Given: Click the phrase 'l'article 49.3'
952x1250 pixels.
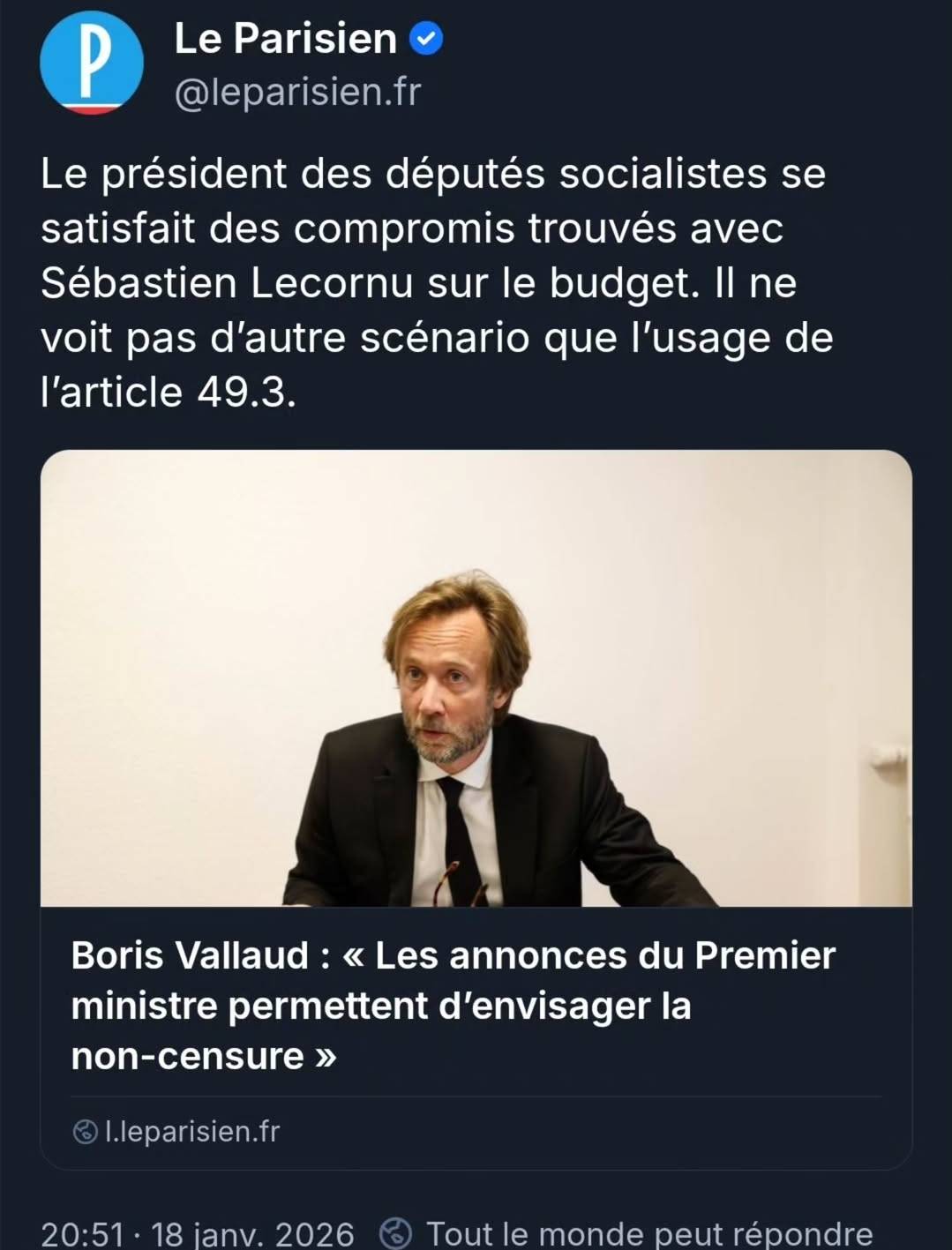Looking at the screenshot, I should tap(168, 391).
